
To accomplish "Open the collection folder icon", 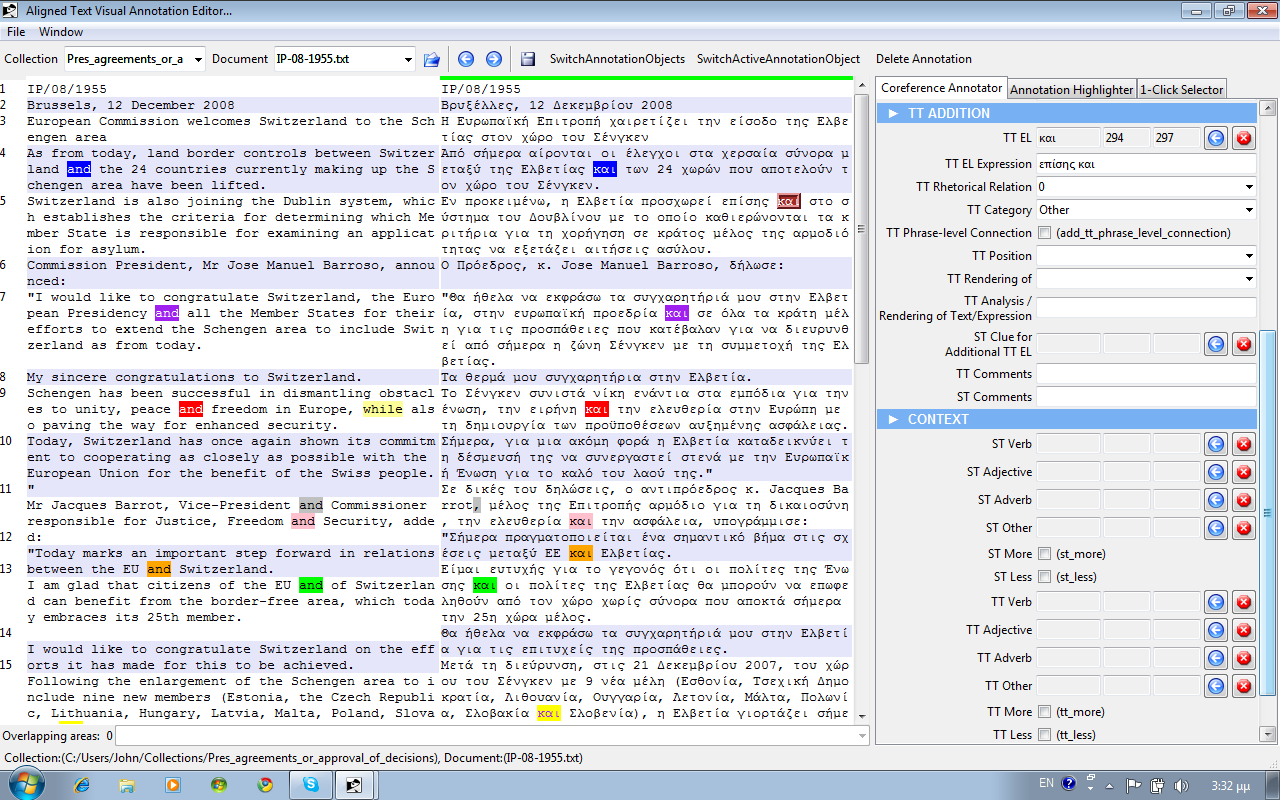I will 432,59.
